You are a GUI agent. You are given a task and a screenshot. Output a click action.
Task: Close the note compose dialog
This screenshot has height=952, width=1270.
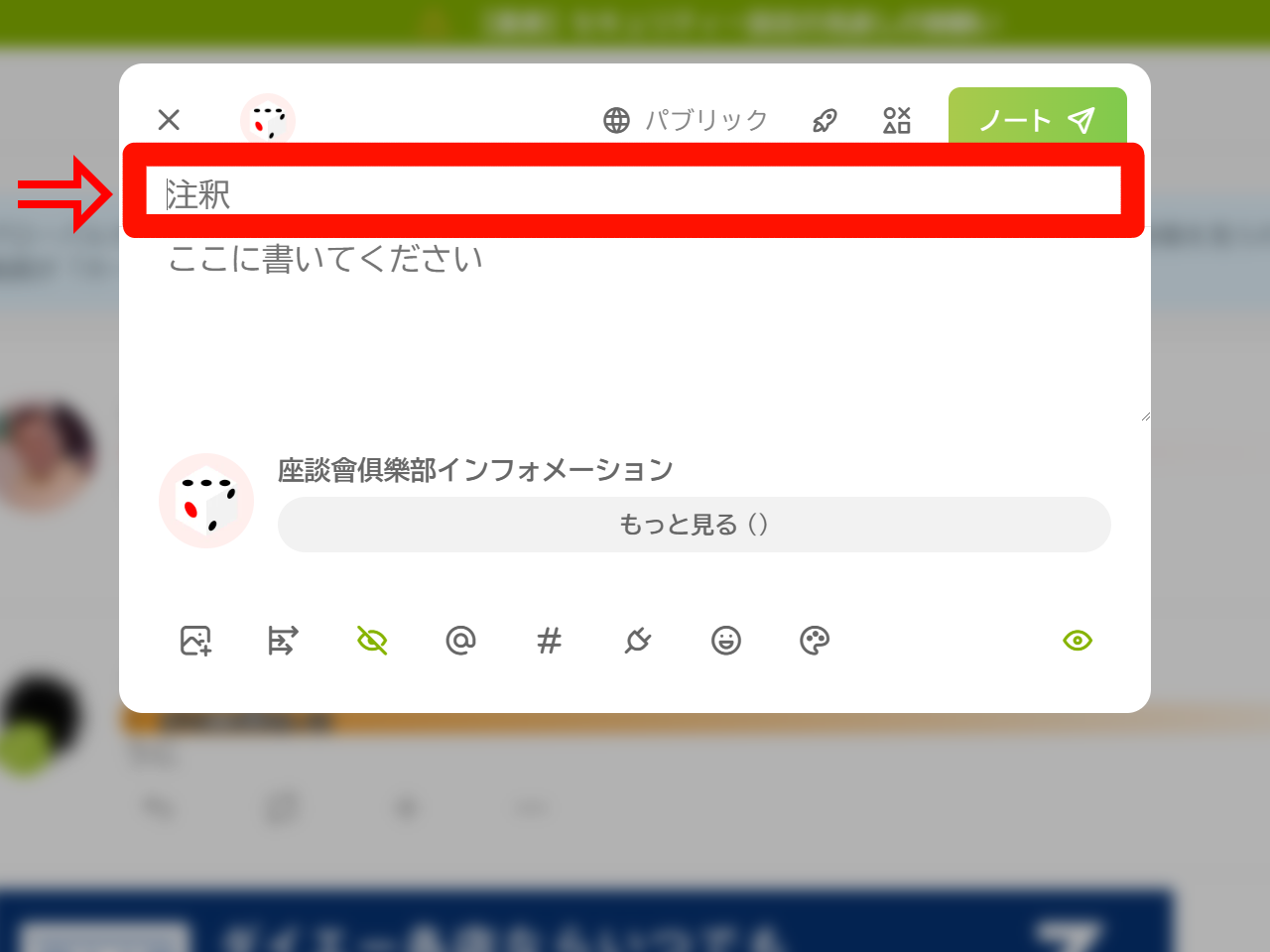coord(169,120)
